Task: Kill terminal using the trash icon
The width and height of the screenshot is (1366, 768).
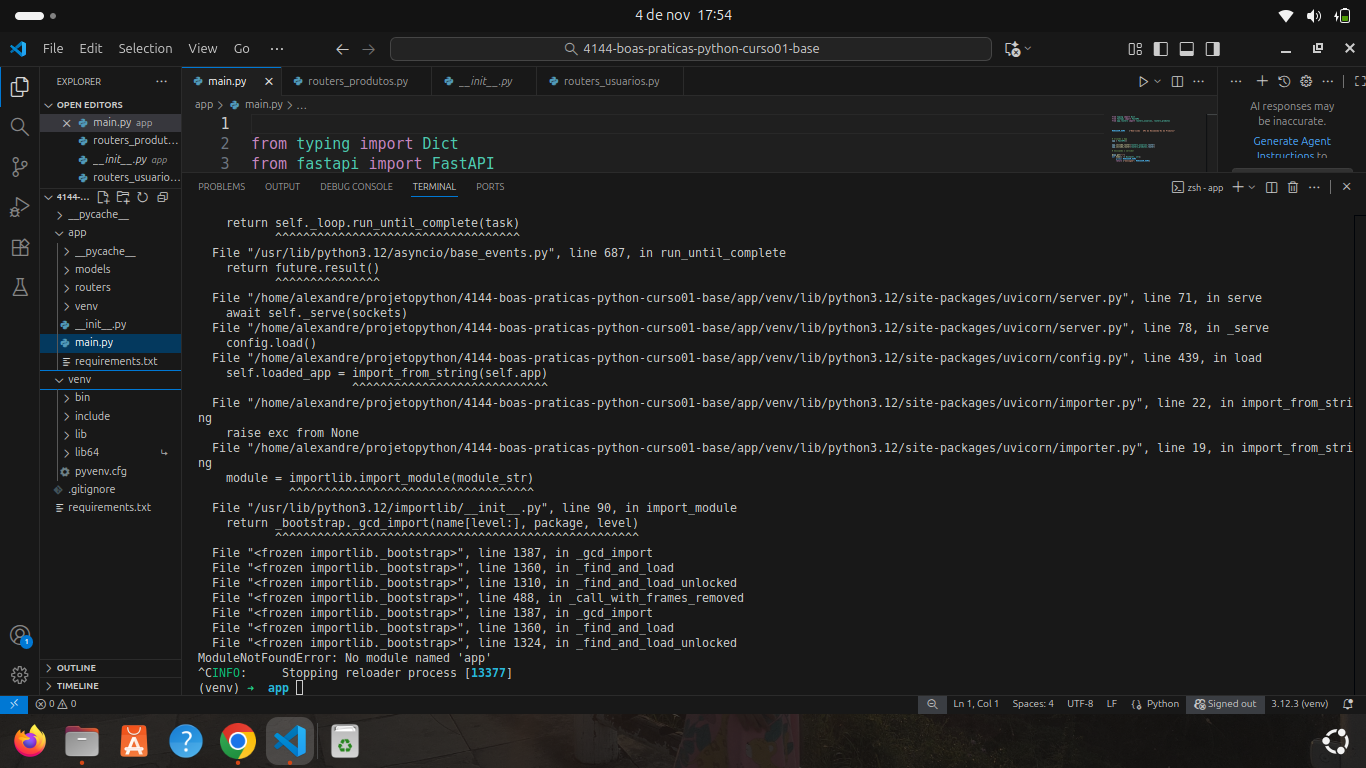Action: click(1292, 187)
